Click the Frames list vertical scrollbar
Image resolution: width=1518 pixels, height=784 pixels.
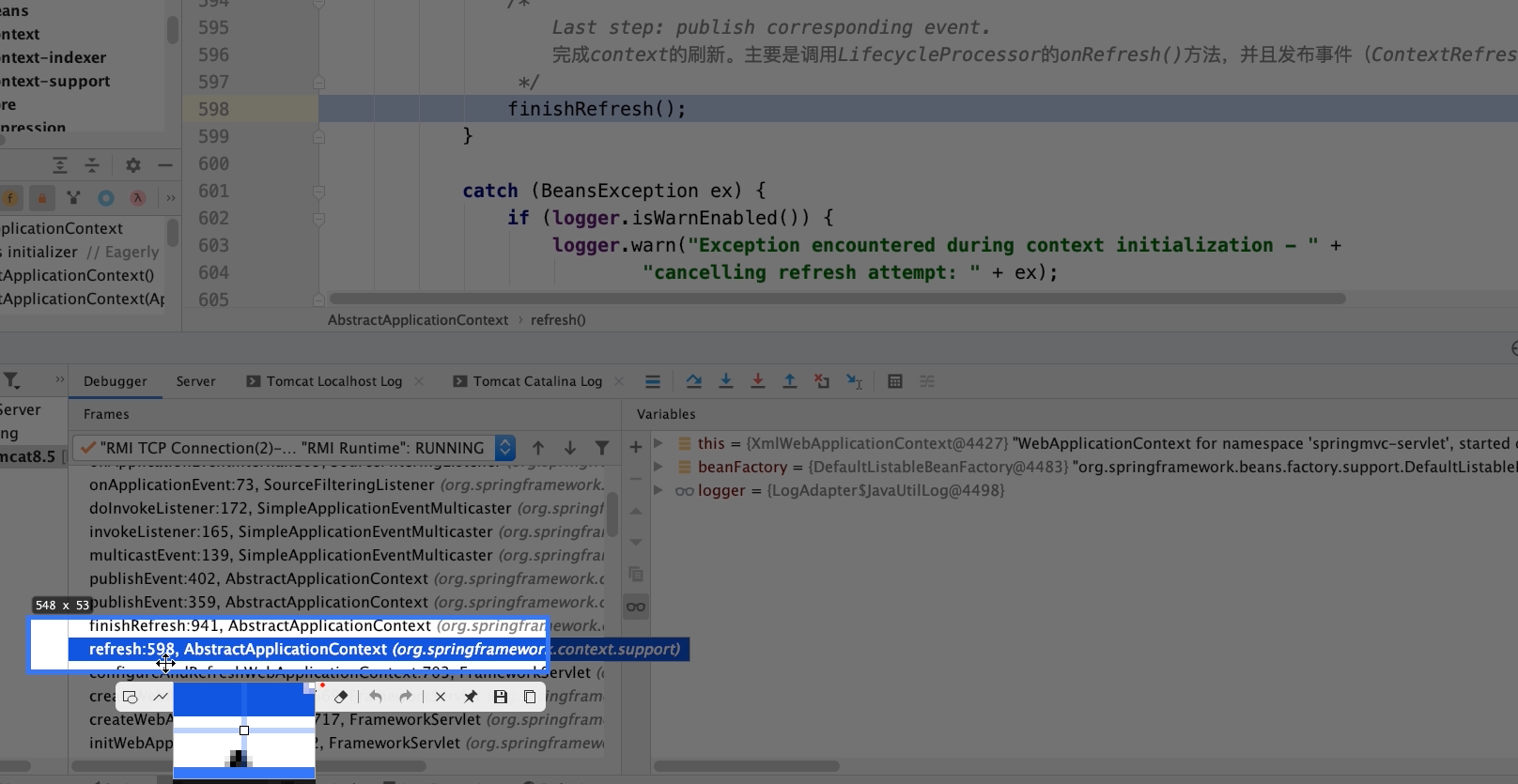click(x=612, y=515)
